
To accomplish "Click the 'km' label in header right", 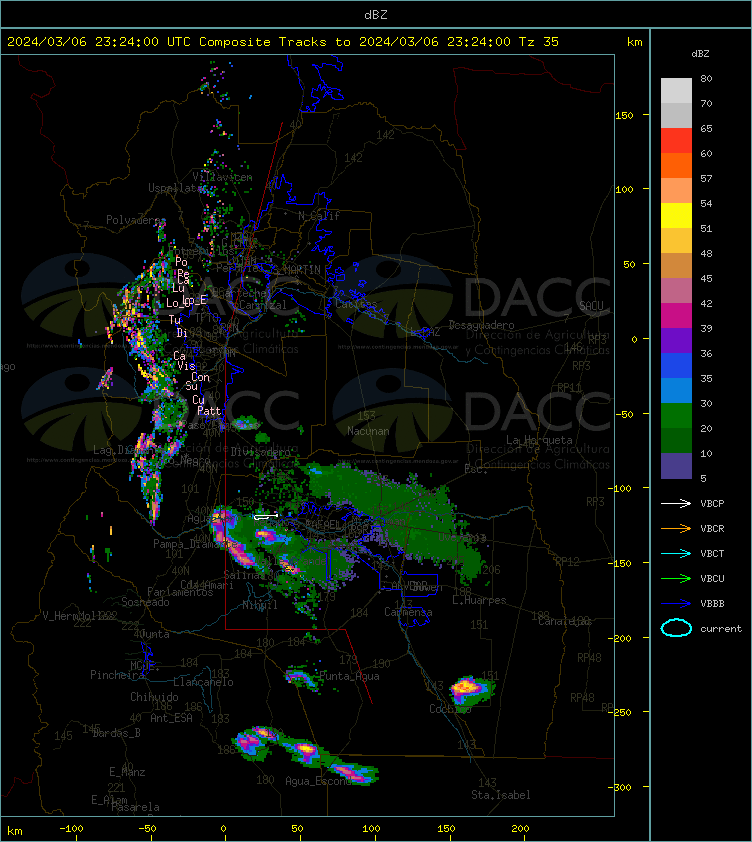I will point(634,42).
